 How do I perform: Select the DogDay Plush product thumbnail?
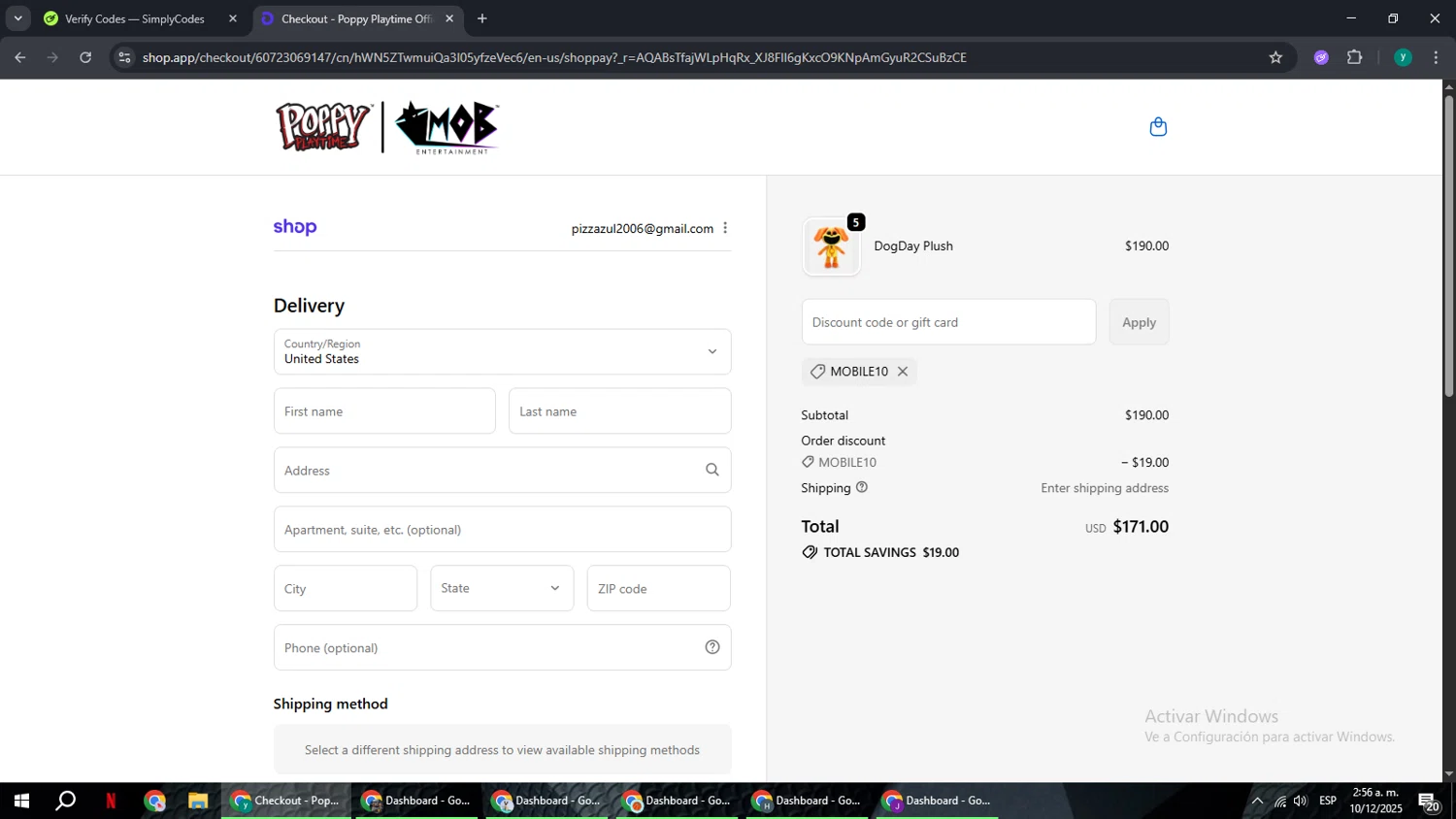[x=831, y=246]
